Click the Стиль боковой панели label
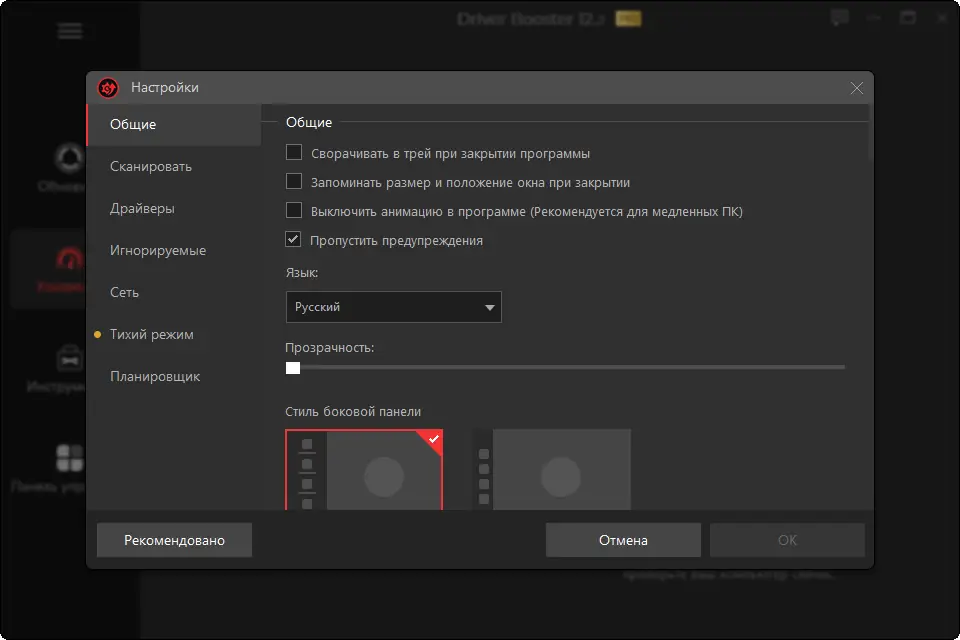The height and width of the screenshot is (640, 960). click(x=353, y=412)
